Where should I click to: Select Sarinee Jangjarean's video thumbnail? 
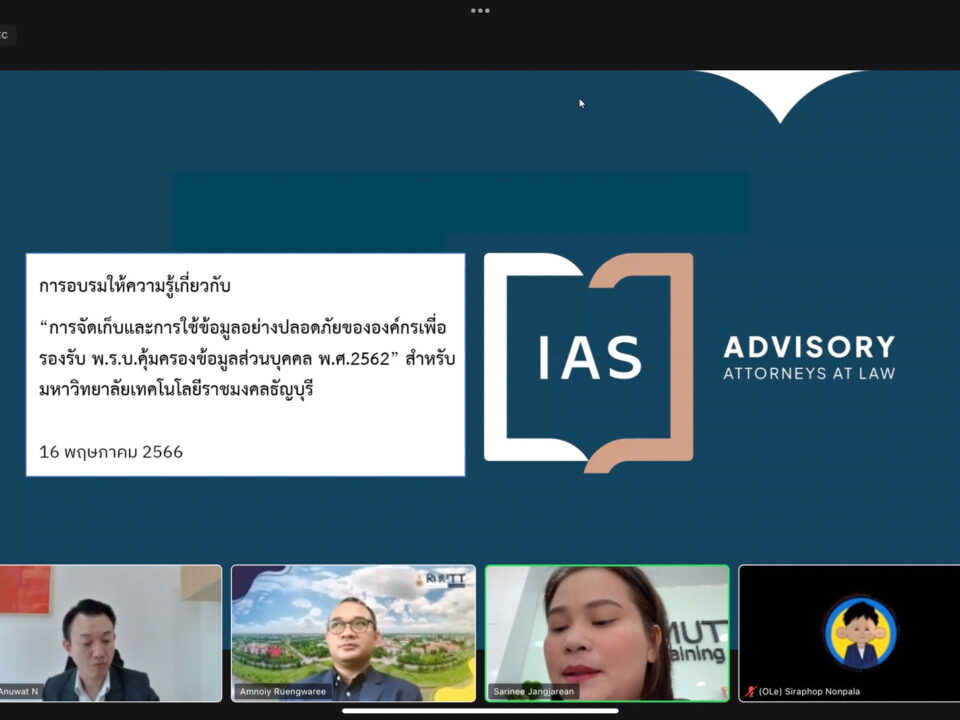[607, 633]
